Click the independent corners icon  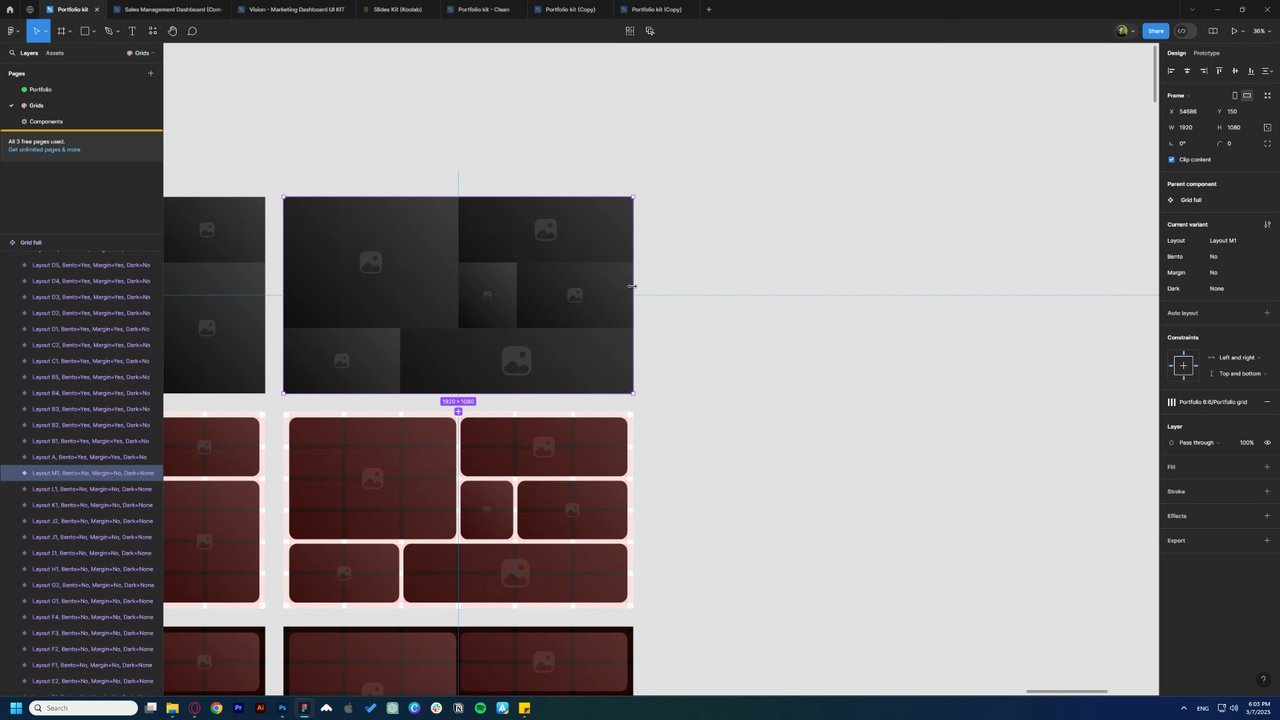coord(1267,143)
